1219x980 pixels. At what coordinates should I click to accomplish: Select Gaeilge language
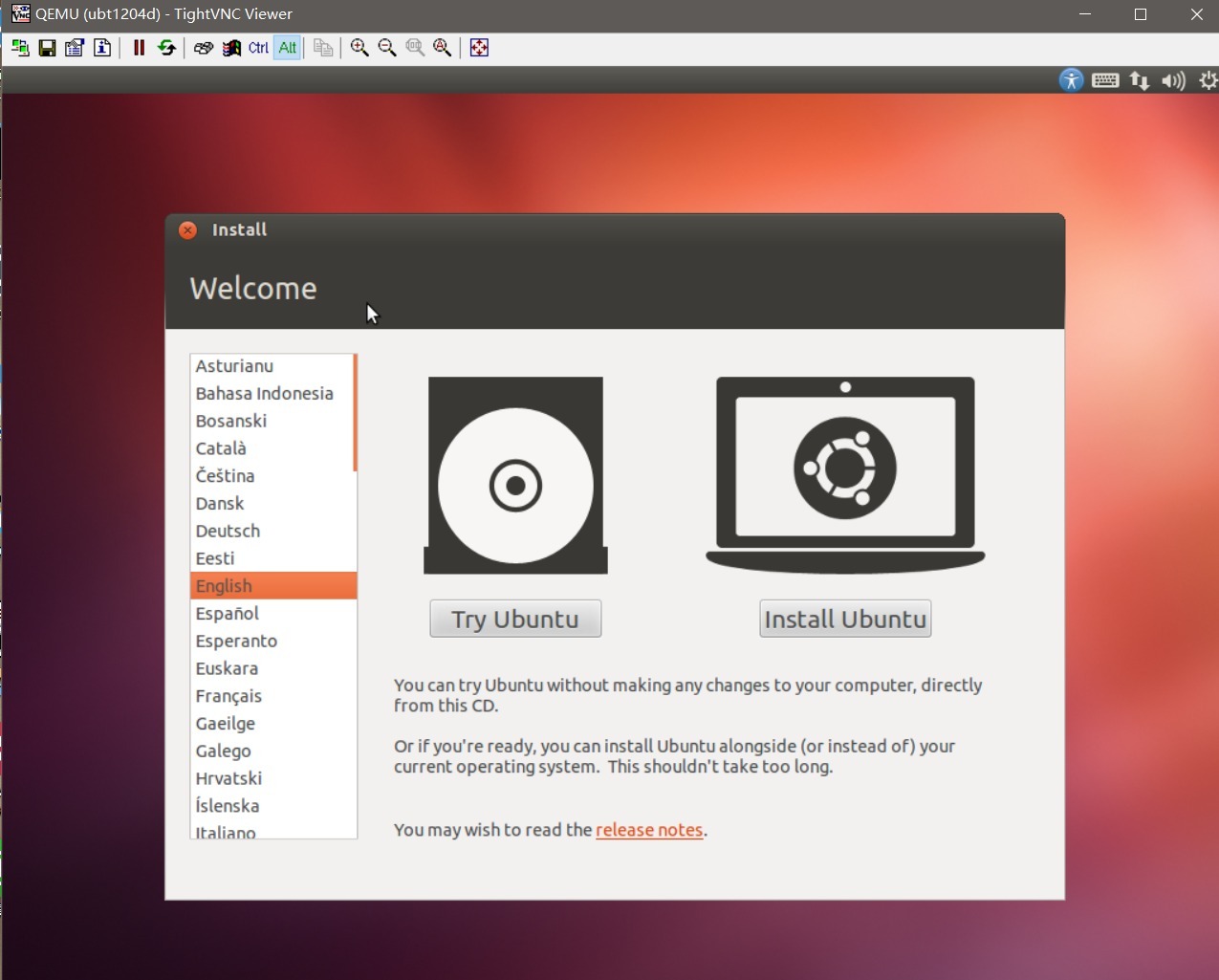(272, 724)
